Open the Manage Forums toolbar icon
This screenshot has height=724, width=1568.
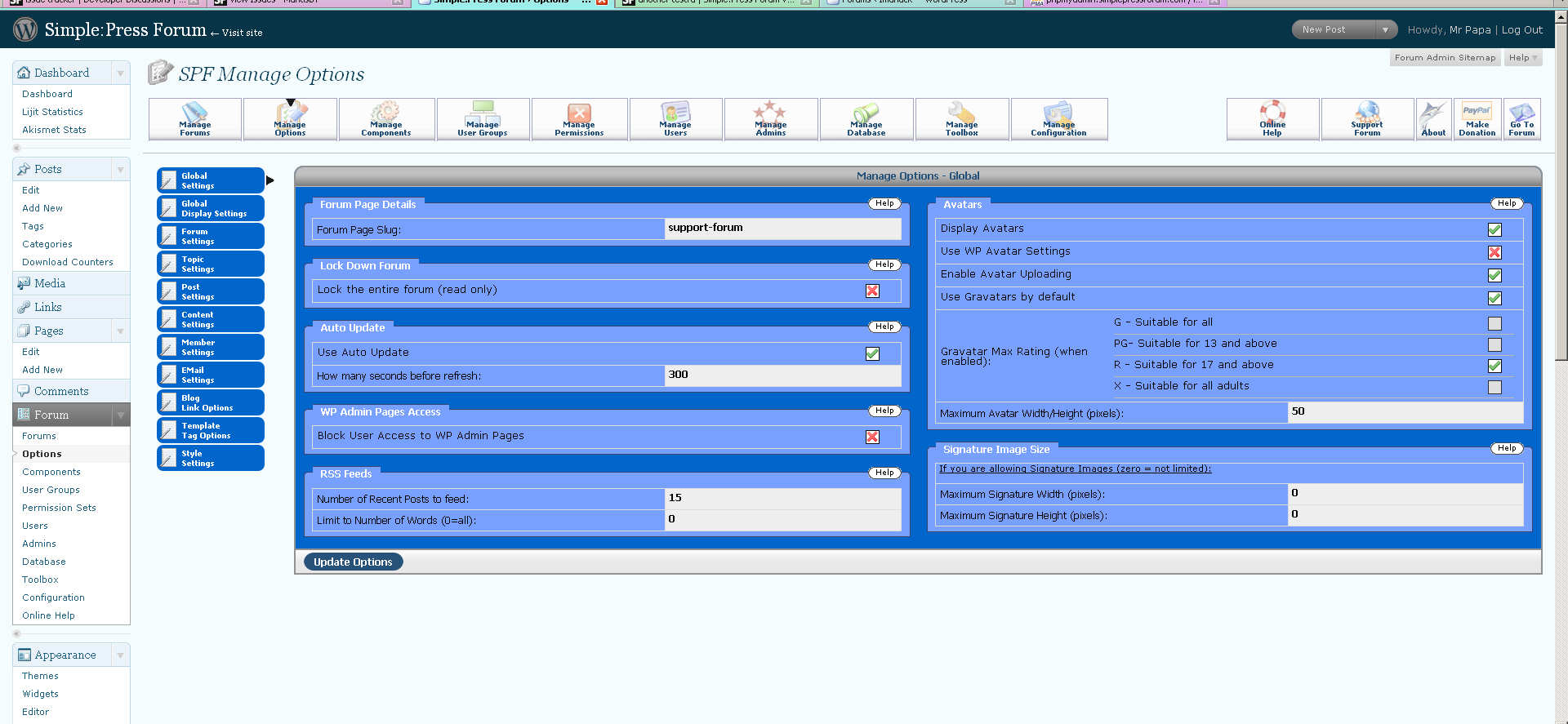(195, 119)
